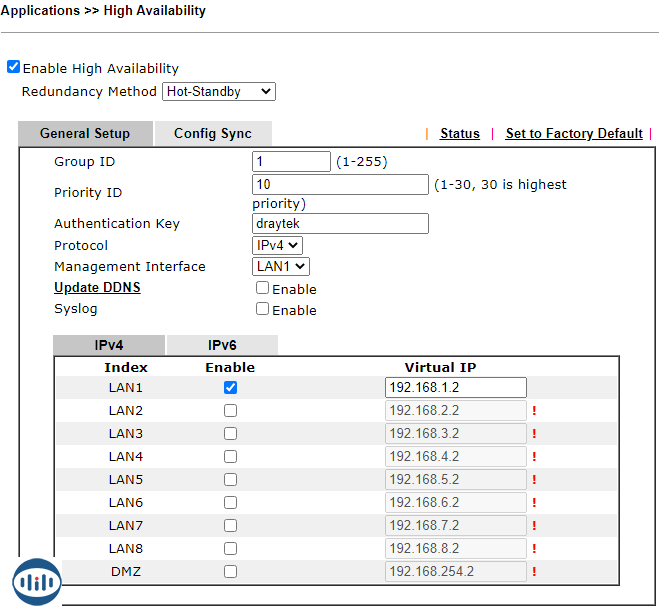Focus the LAN1 Virtual IP field
This screenshot has width=659, height=612.
[455, 388]
